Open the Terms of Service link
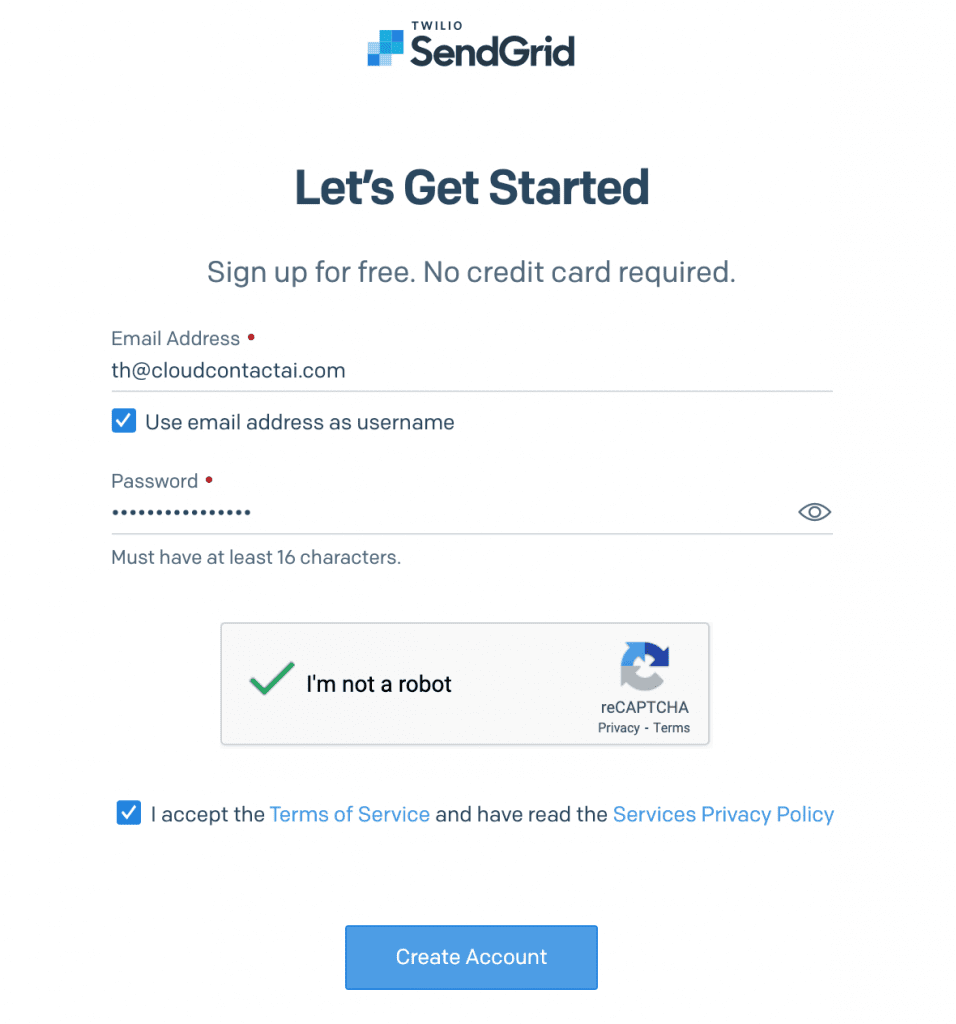 tap(349, 814)
